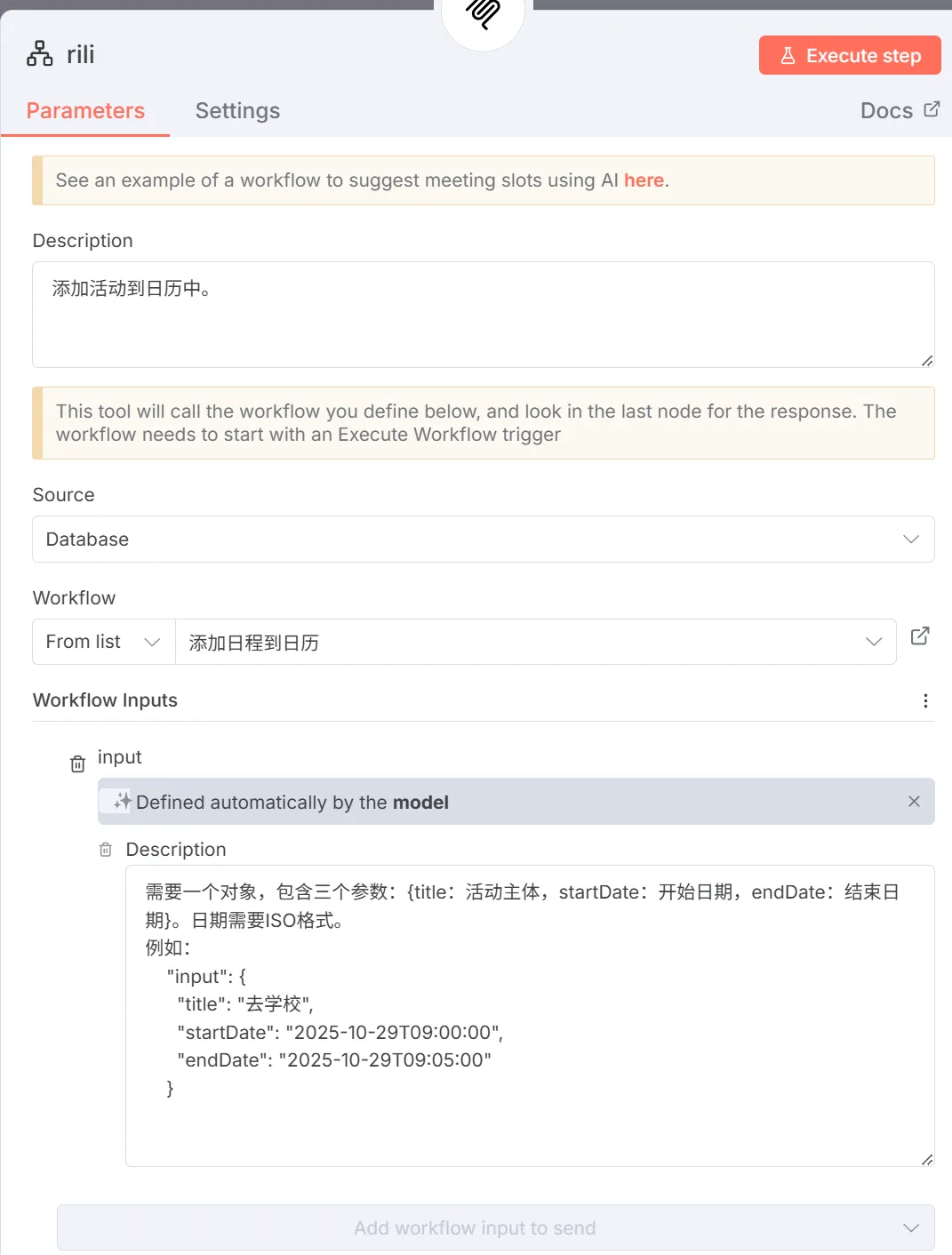This screenshot has width=952, height=1255.
Task: Select the Parameters tab
Action: click(85, 110)
